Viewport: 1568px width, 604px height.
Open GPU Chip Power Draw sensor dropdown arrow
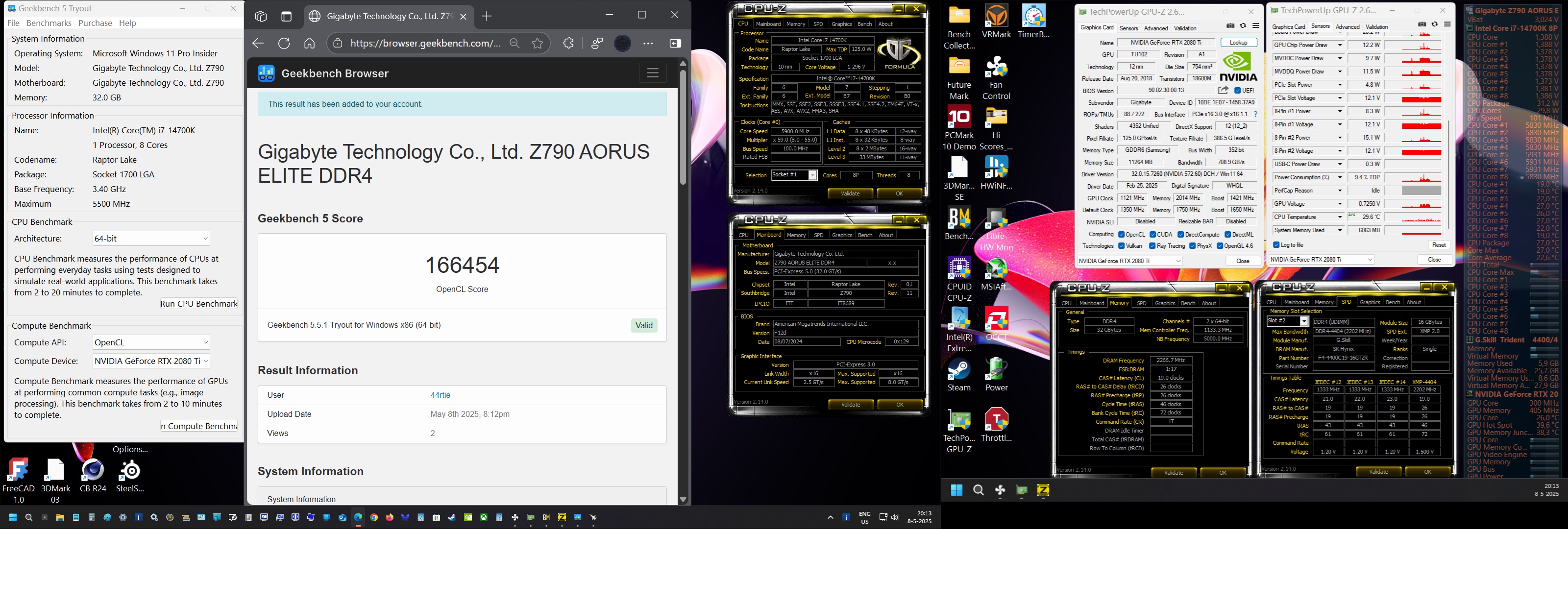1340,45
